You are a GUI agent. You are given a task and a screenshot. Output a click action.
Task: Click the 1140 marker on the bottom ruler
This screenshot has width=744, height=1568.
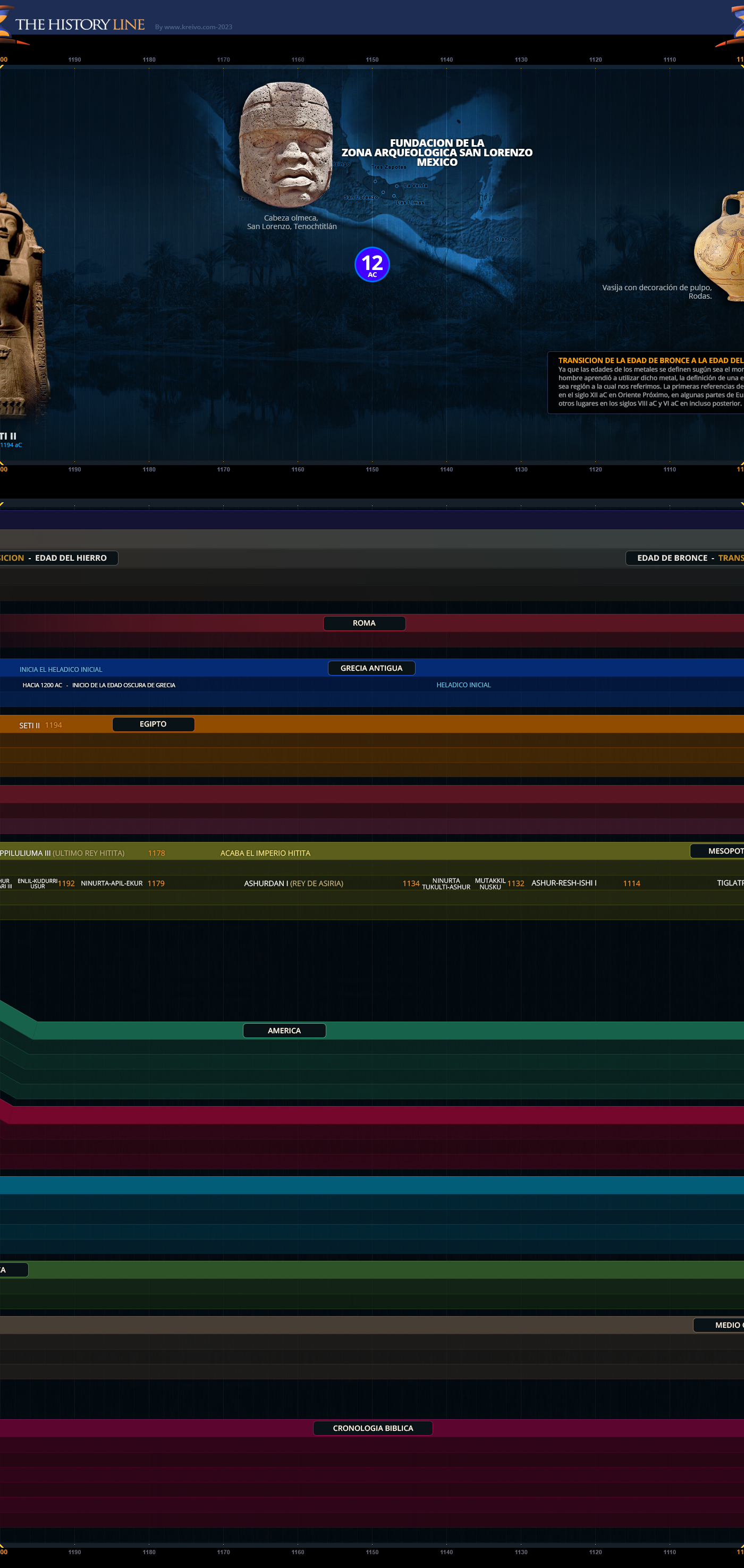446,1552
